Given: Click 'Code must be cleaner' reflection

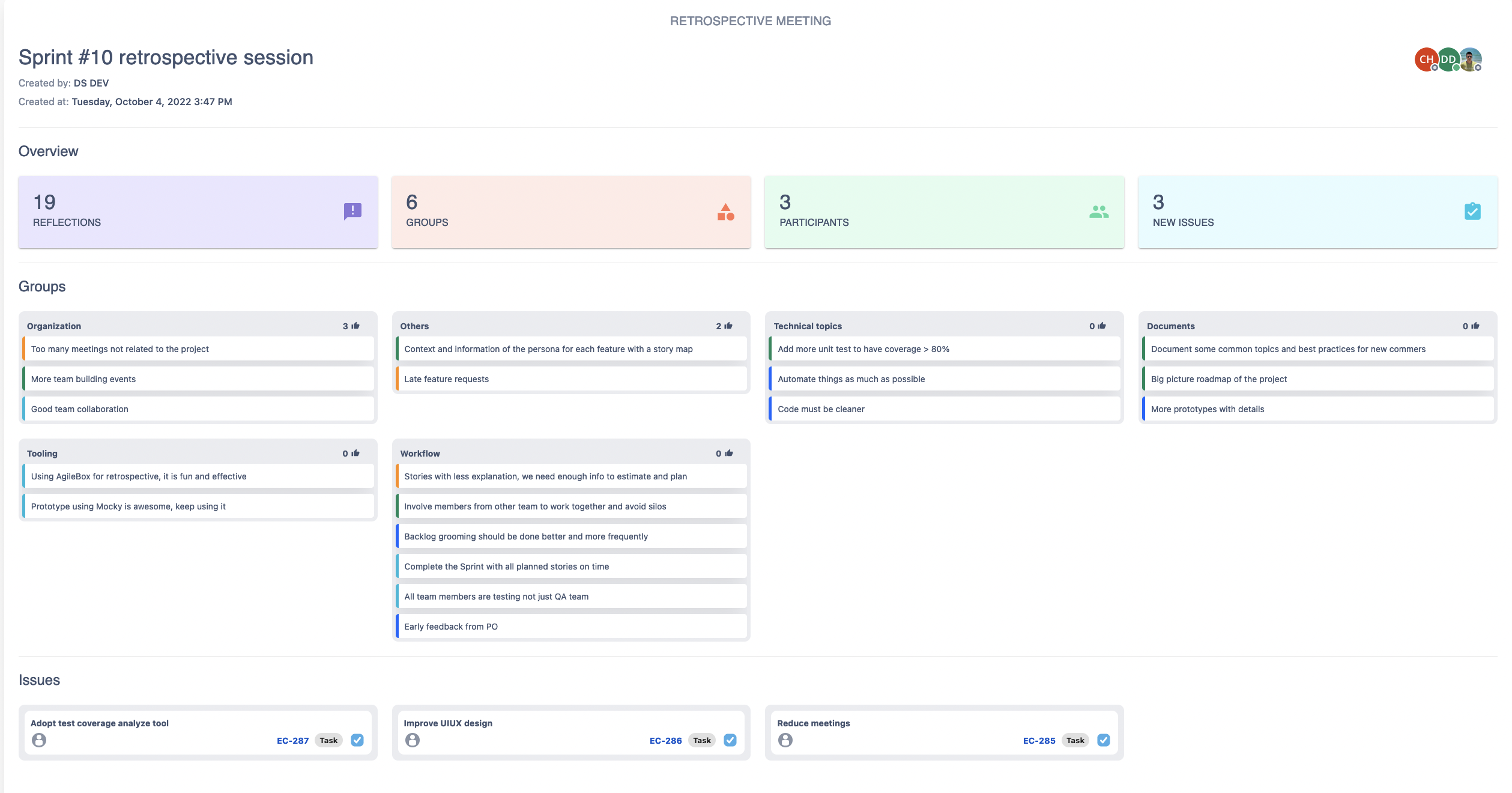Looking at the screenshot, I should [945, 409].
